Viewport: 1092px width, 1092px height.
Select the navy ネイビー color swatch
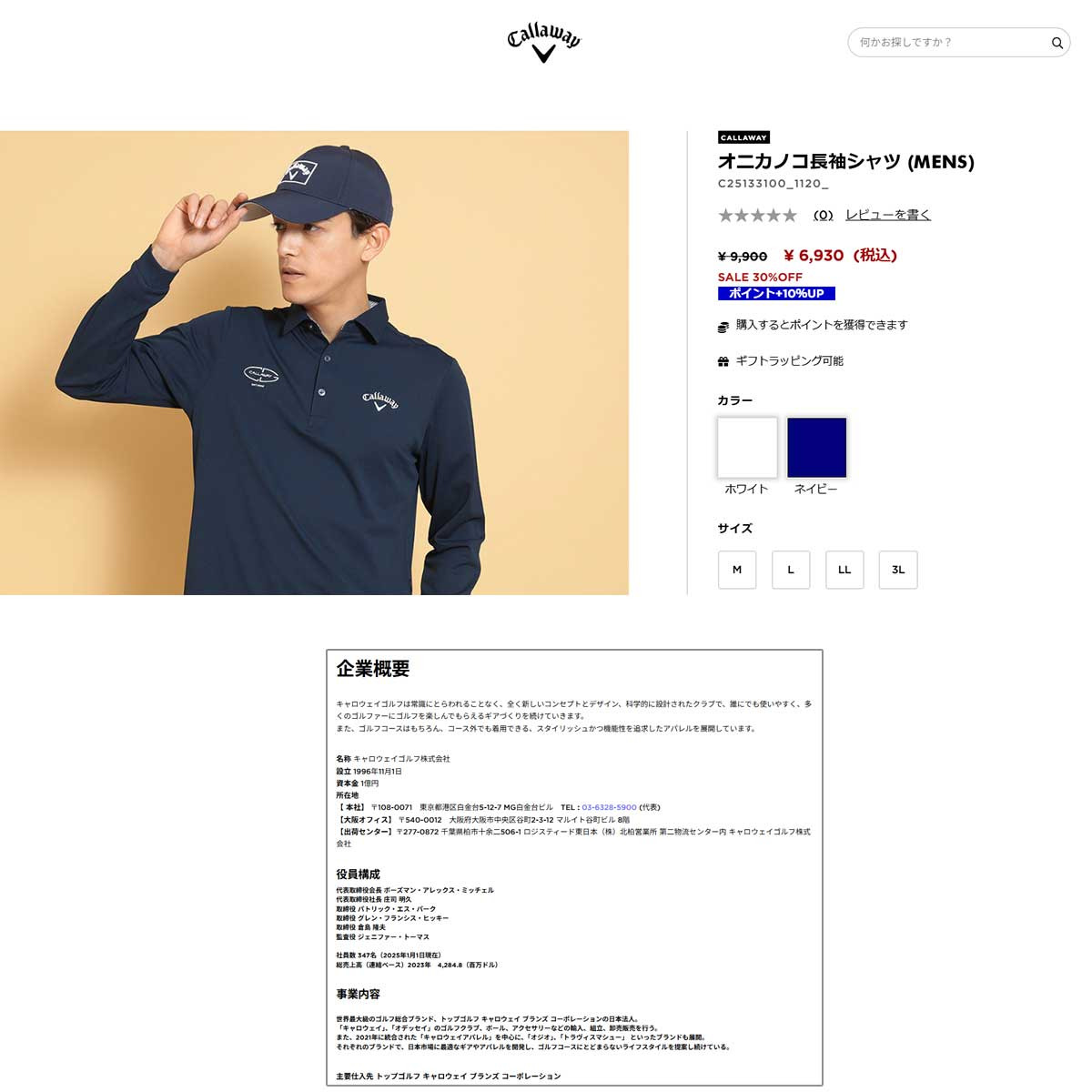[816, 447]
